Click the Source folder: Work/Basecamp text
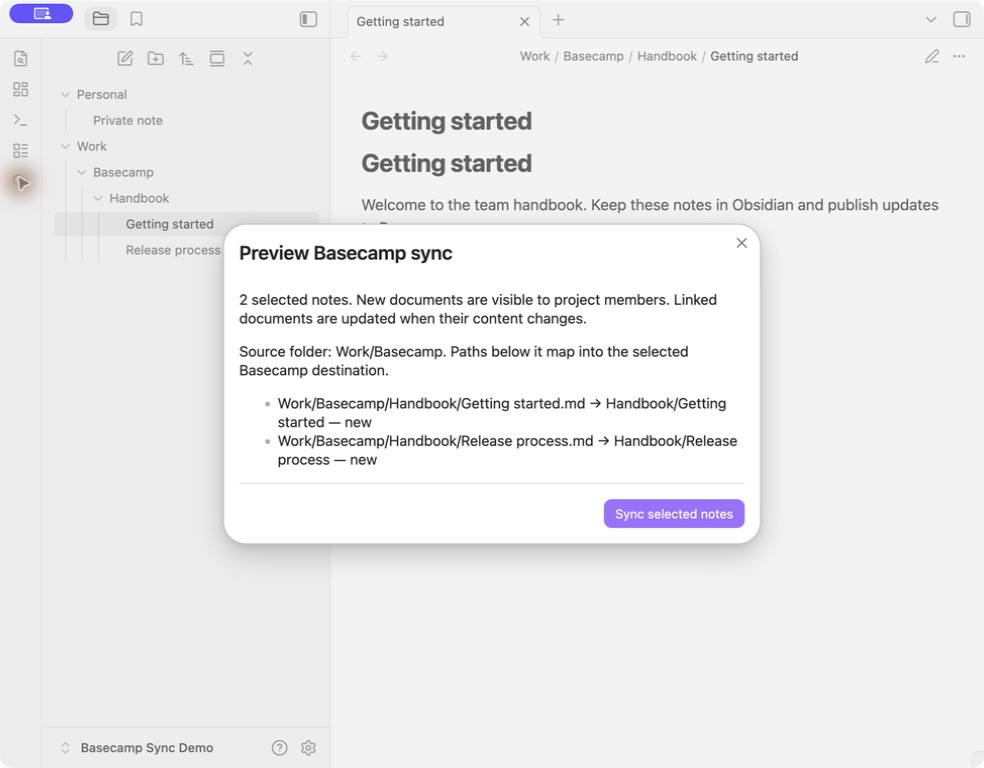 click(464, 361)
